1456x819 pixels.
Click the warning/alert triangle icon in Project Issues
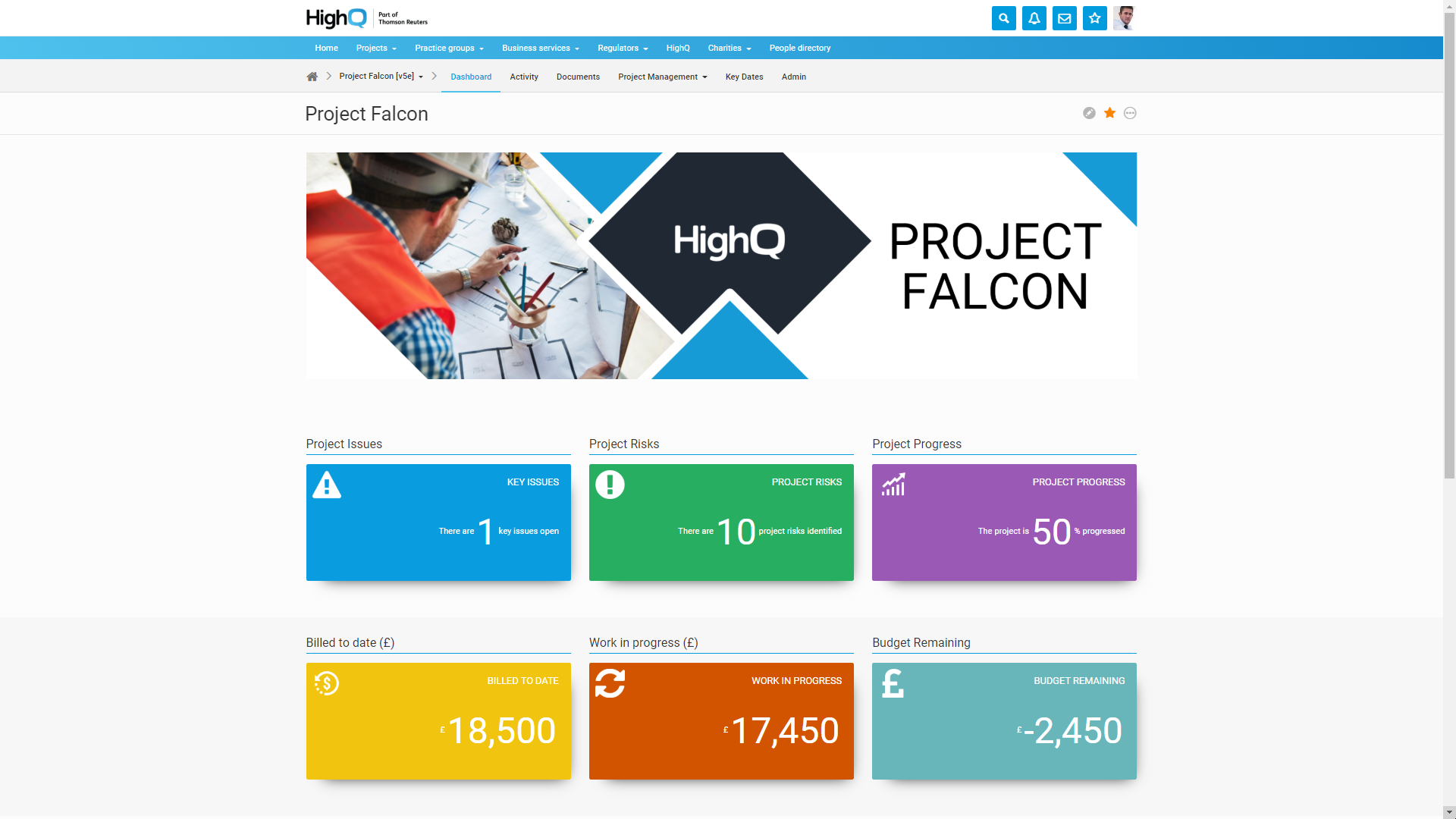(x=326, y=484)
